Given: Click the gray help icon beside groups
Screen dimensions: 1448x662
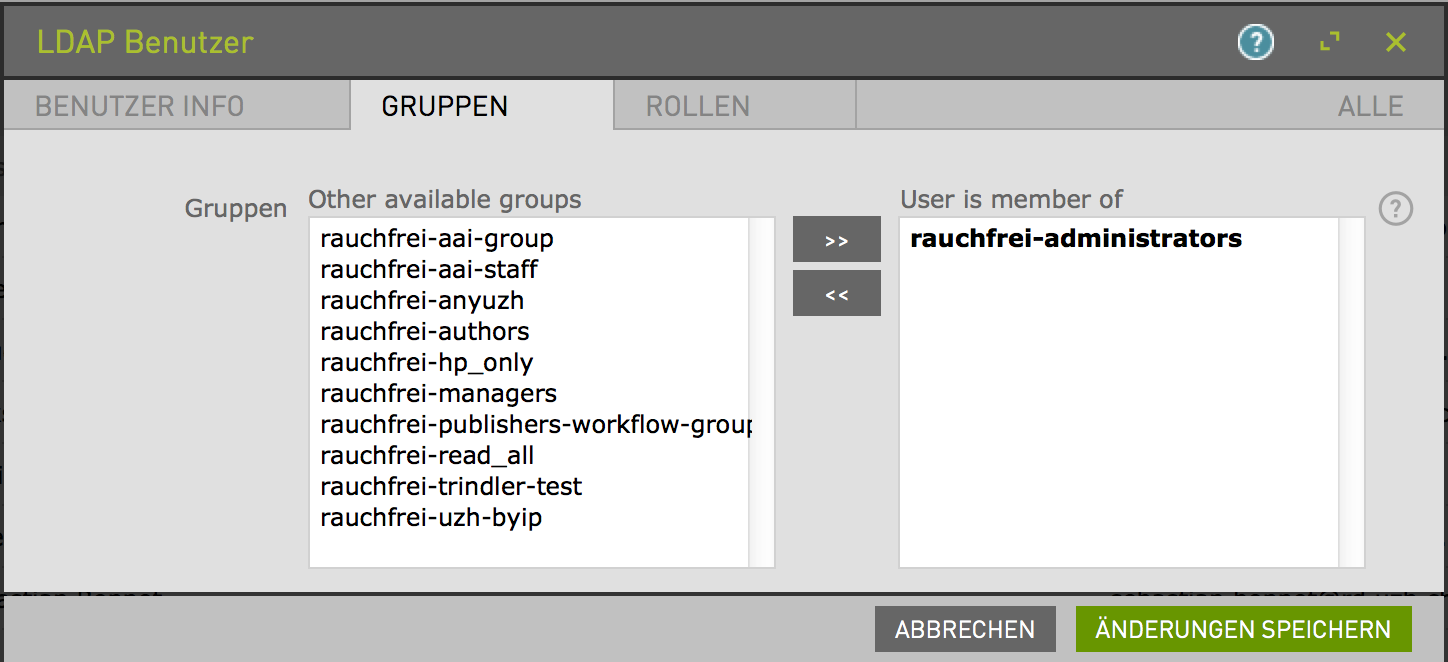Looking at the screenshot, I should pyautogui.click(x=1395, y=209).
